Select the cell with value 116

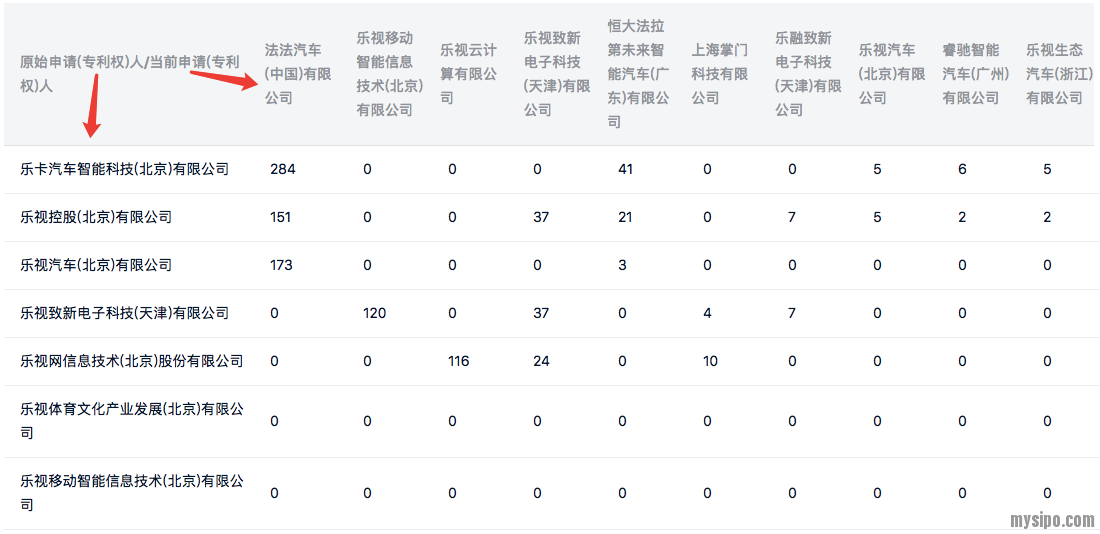coord(458,361)
